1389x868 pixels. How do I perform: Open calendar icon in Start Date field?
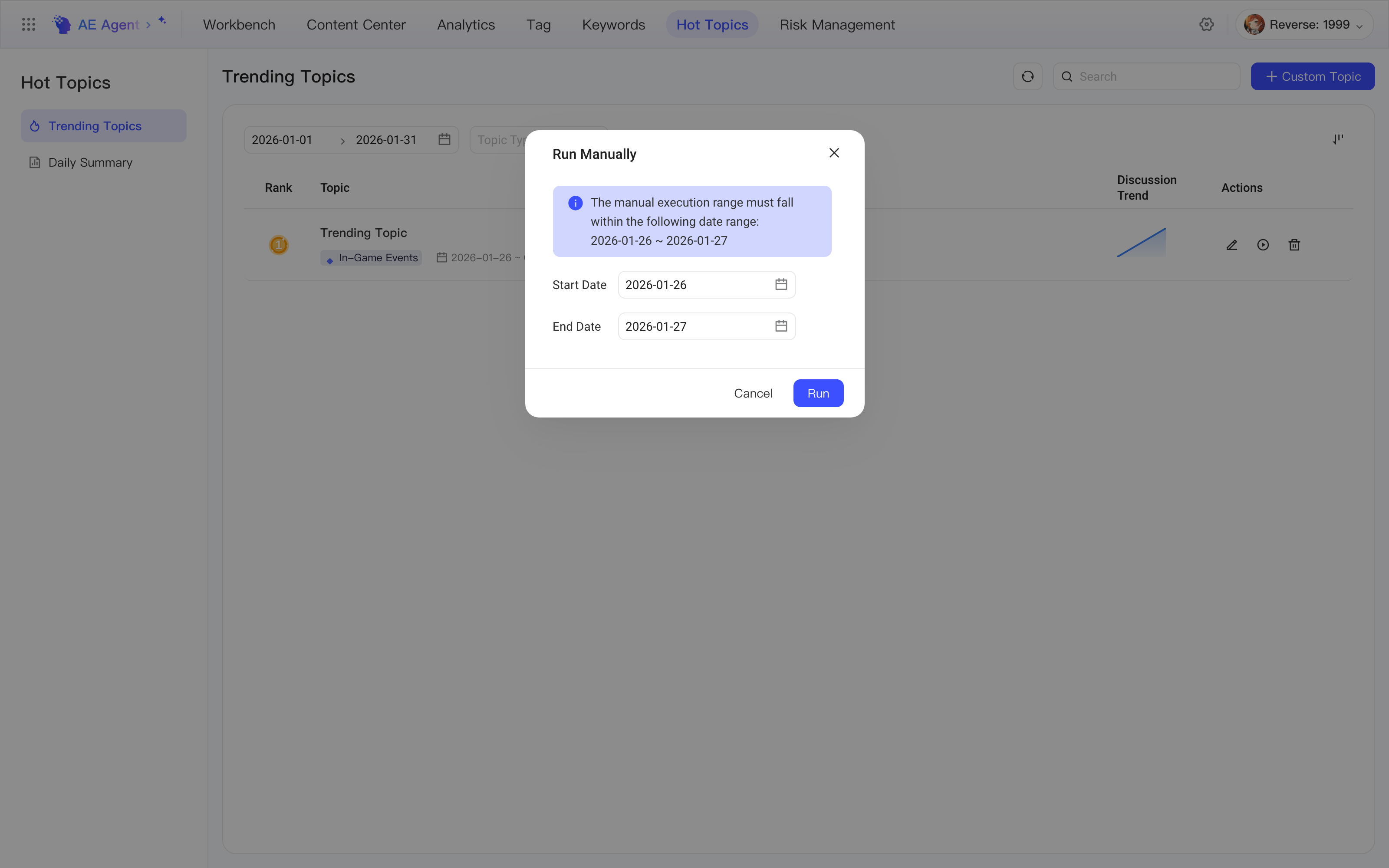tap(781, 284)
